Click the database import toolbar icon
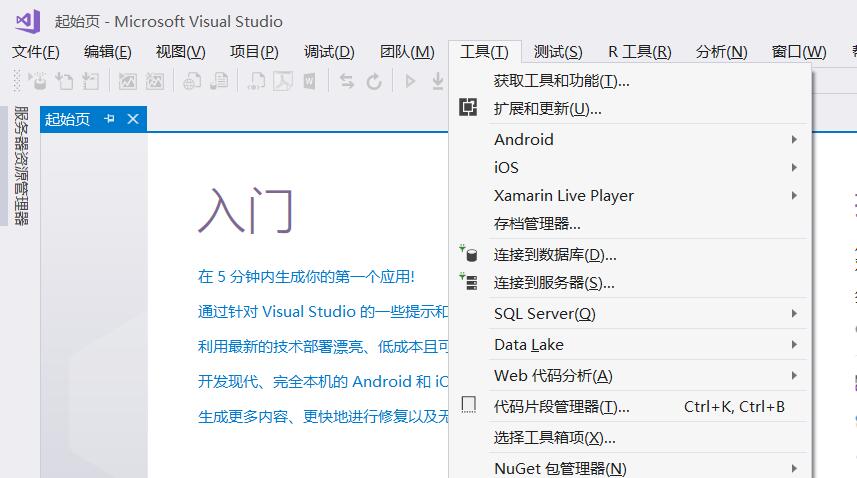Screen dimensions: 857x478 38,81
